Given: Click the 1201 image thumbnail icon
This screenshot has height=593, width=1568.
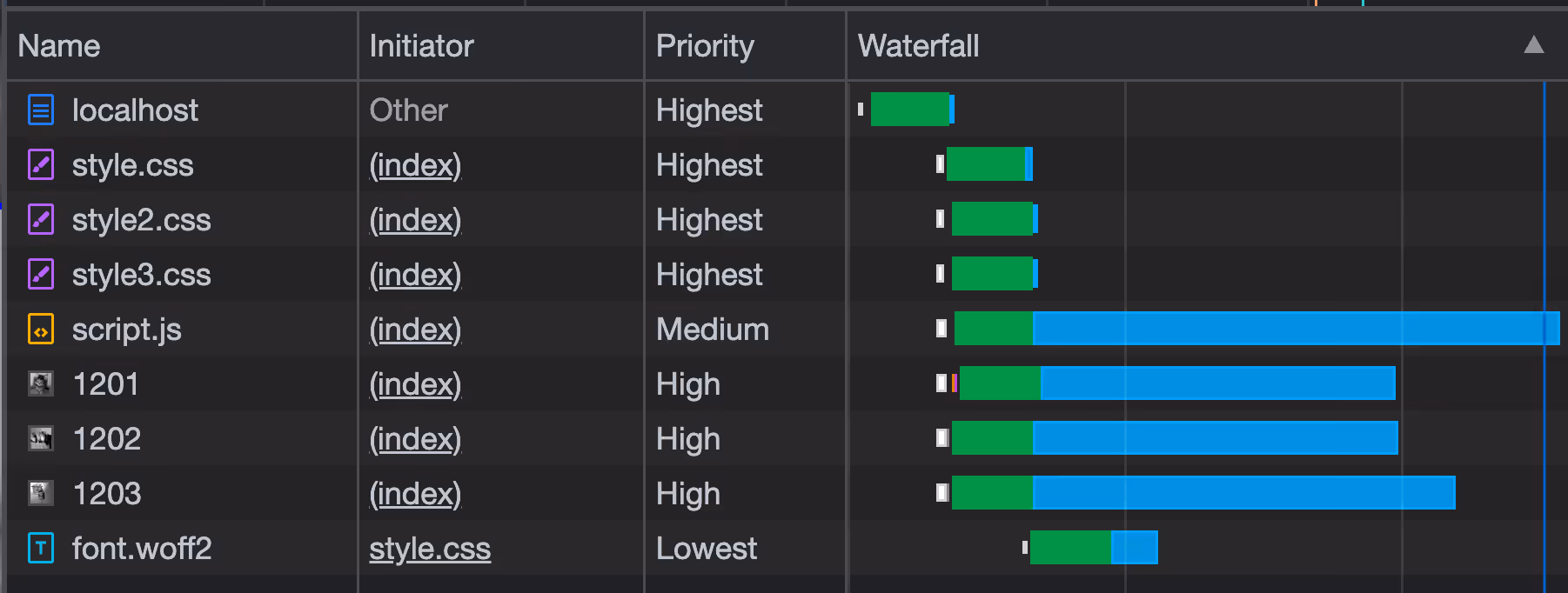Looking at the screenshot, I should click(41, 383).
